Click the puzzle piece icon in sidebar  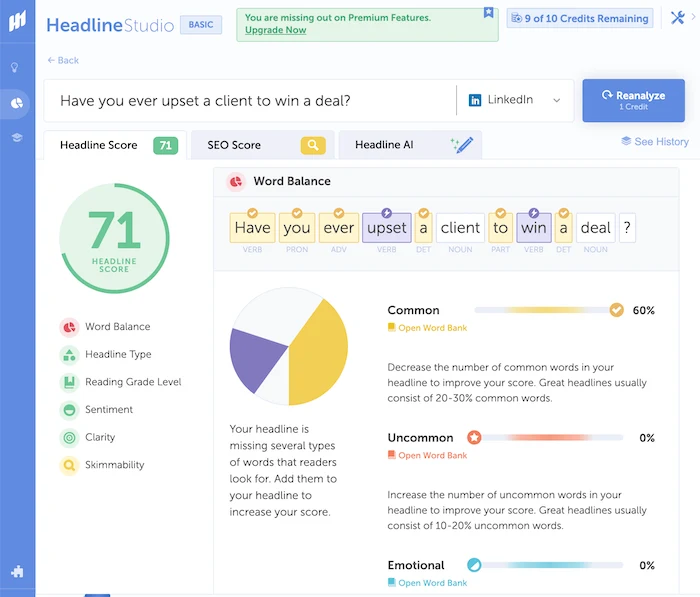16,571
